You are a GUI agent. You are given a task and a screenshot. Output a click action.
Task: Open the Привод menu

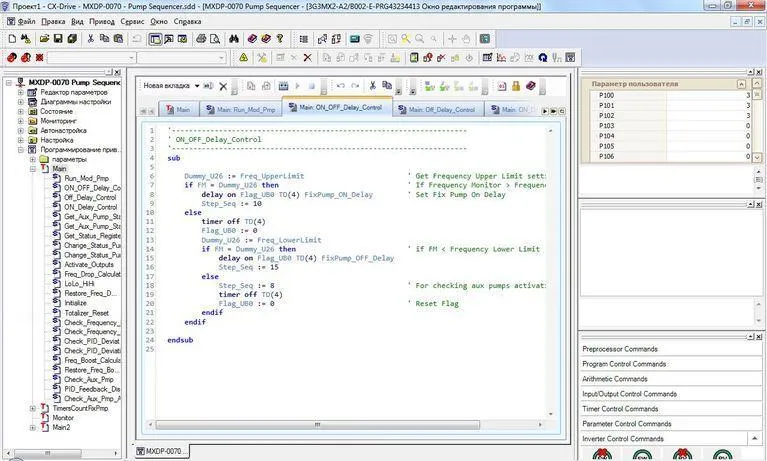[101, 21]
